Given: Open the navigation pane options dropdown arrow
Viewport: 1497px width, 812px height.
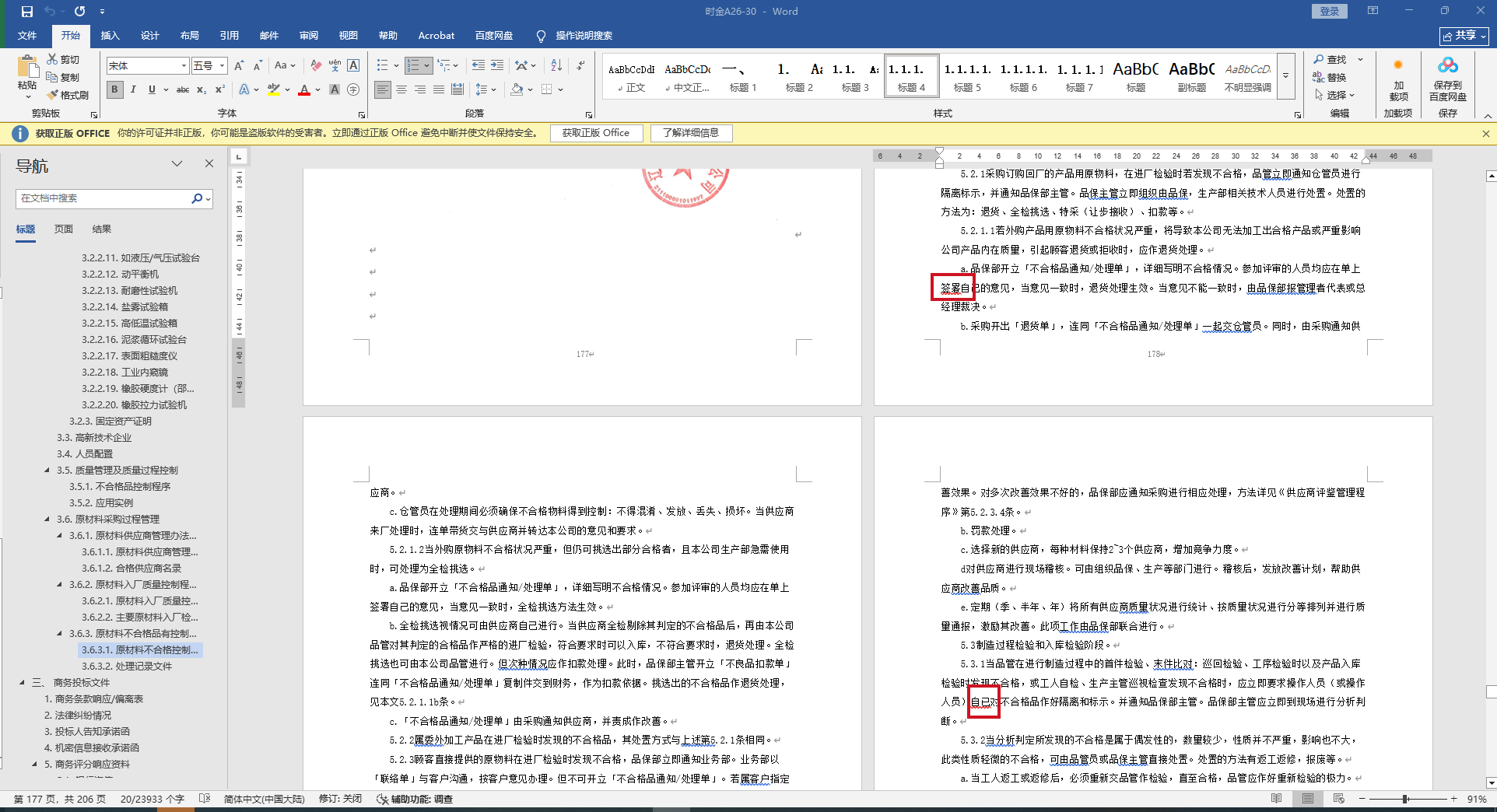Looking at the screenshot, I should click(177, 164).
